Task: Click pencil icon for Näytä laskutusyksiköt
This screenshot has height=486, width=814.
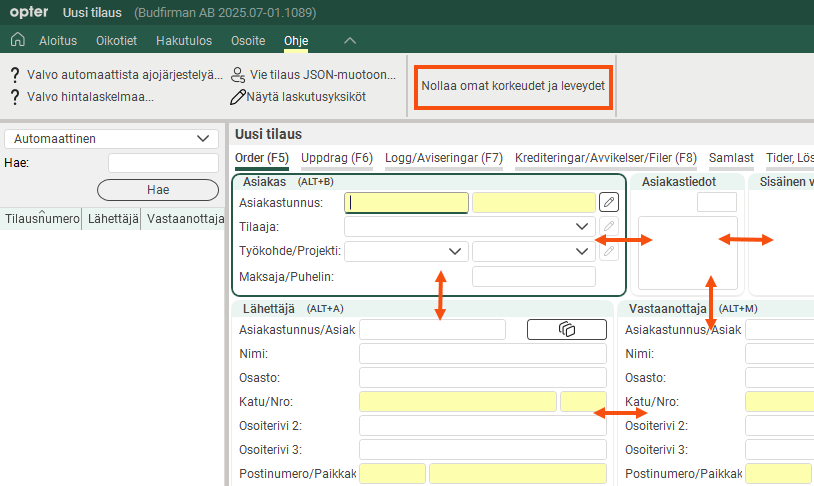Action: coord(238,97)
